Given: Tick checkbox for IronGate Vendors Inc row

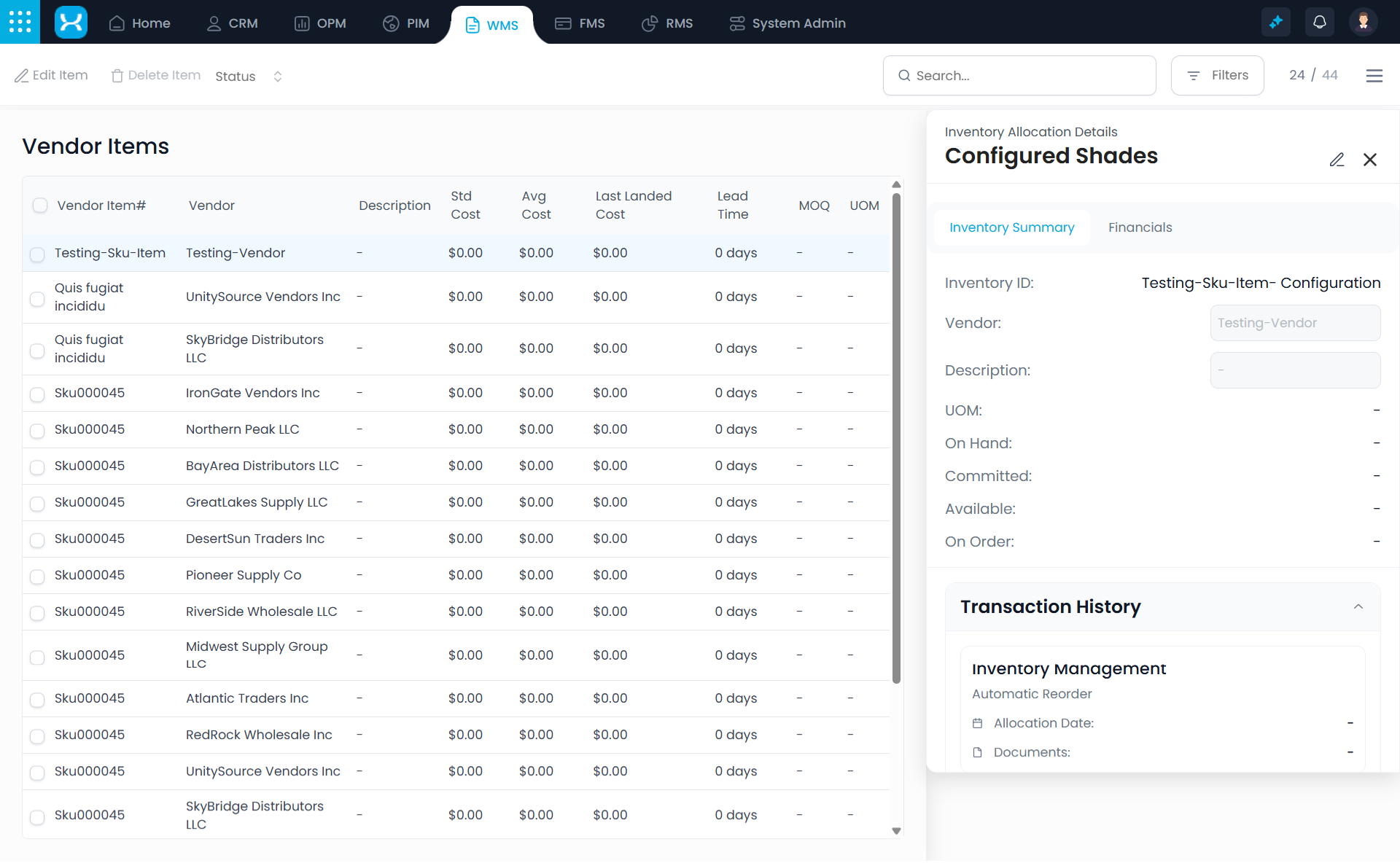Looking at the screenshot, I should click(x=37, y=394).
